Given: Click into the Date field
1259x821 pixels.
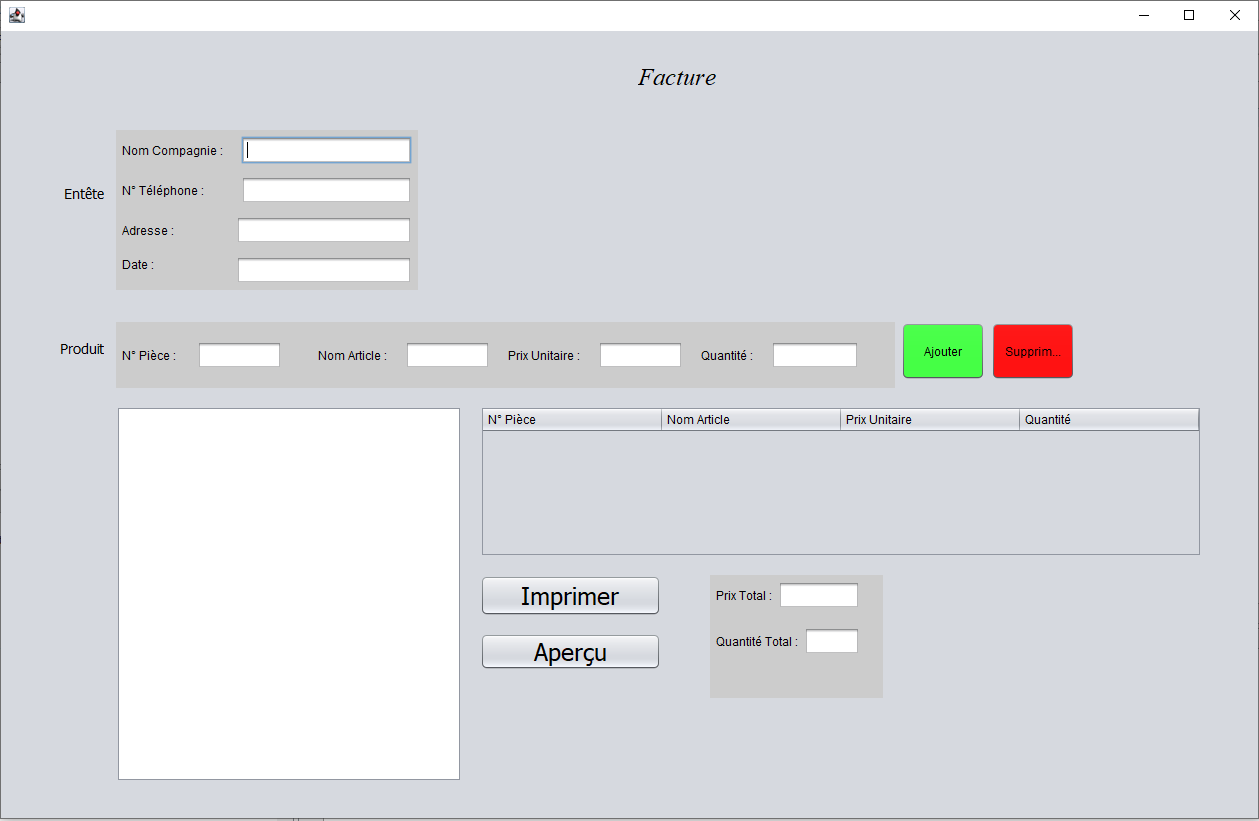Looking at the screenshot, I should (324, 270).
